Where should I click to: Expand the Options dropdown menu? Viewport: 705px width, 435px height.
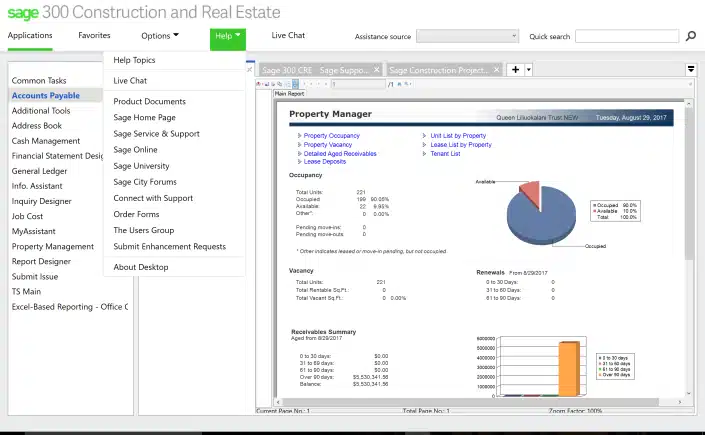160,36
